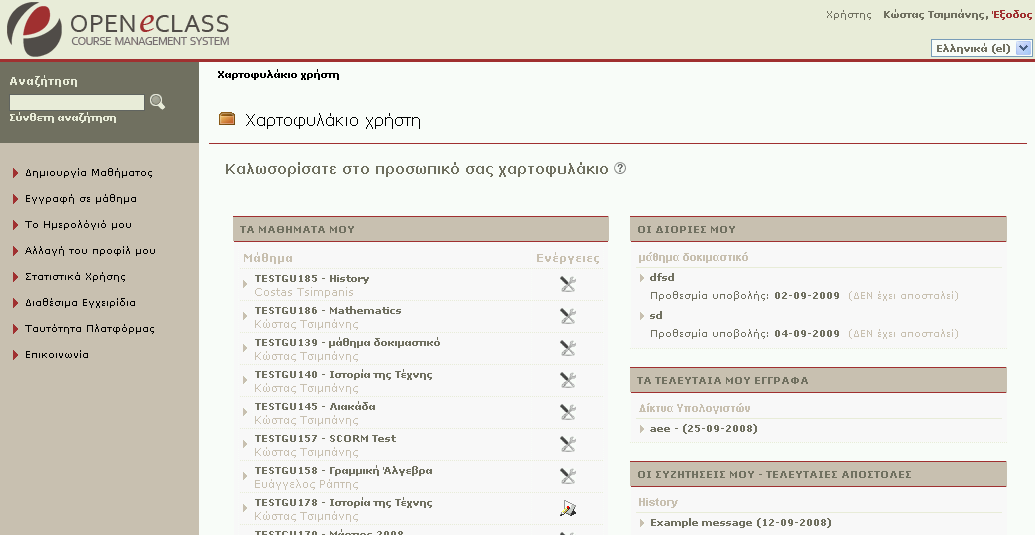Open course TESTGU139 - μάθημα δοκιμαστικό
Screen dimensions: 1035x535
pyautogui.click(x=347, y=342)
